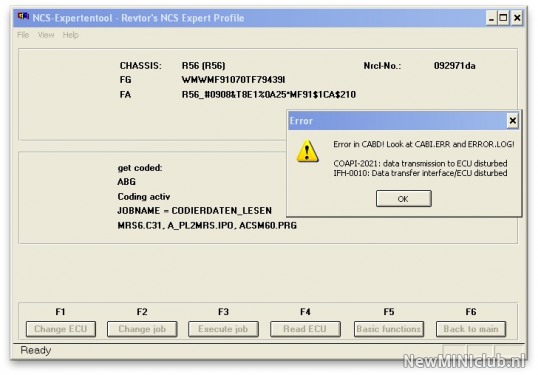
Task: Select the FG value WMWMF91070TF79439I
Action: click(233, 80)
